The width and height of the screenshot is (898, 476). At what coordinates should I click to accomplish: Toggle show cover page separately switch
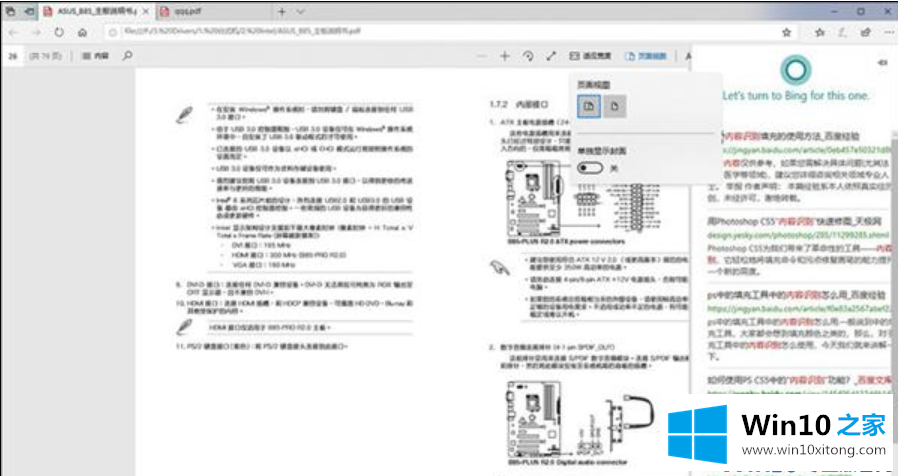590,168
